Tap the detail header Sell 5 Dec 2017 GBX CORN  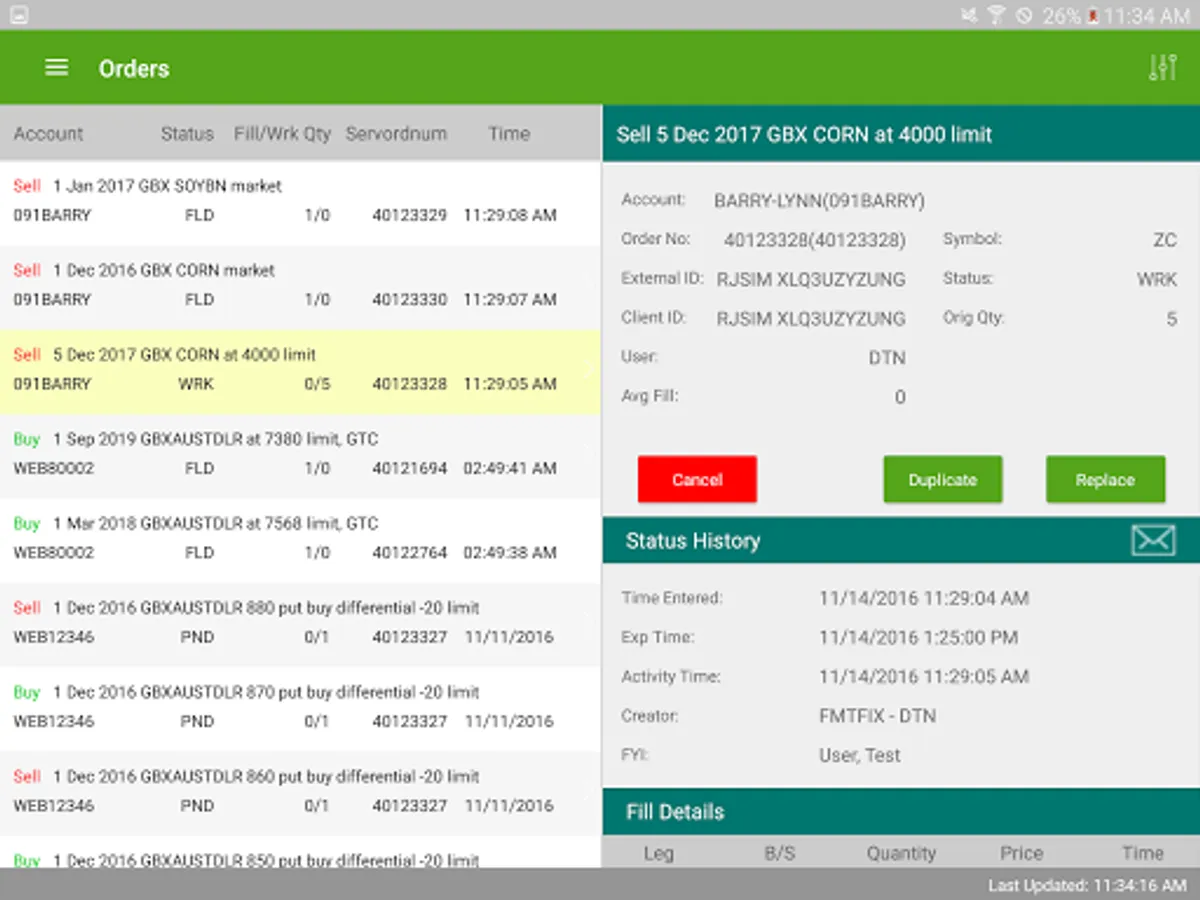pyautogui.click(x=804, y=134)
